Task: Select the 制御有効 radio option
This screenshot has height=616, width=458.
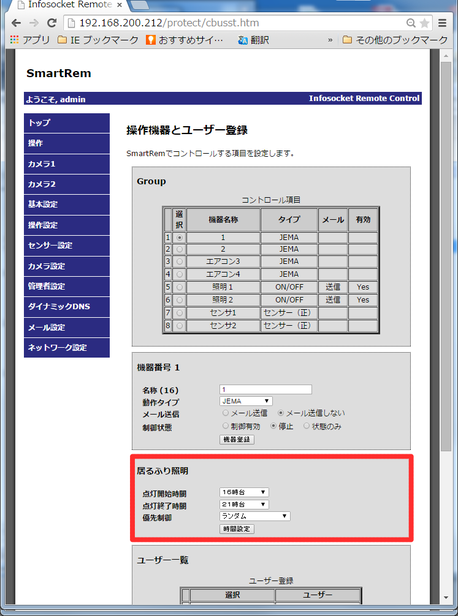Action: [225, 426]
